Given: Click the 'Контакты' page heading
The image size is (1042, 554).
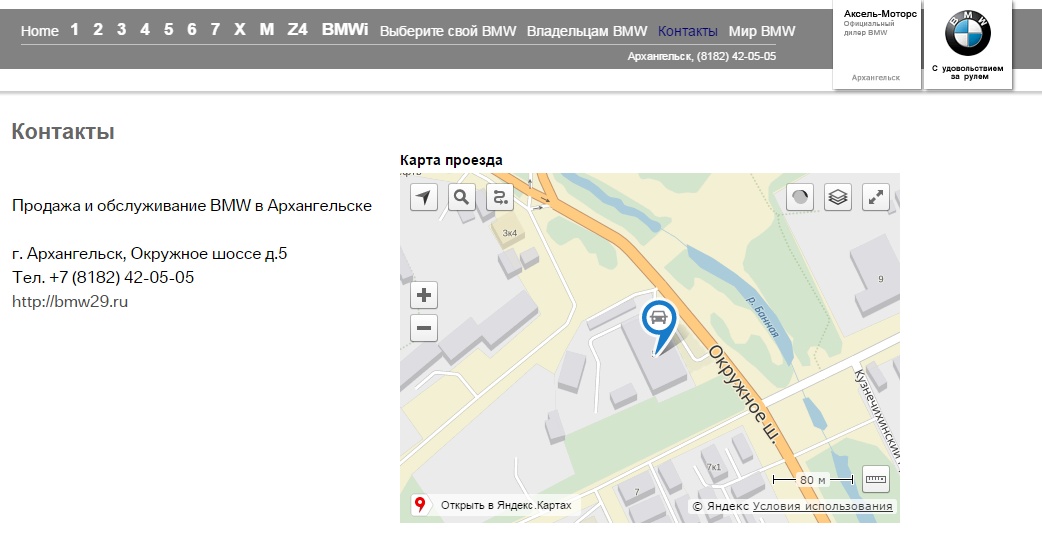Looking at the screenshot, I should tap(63, 132).
